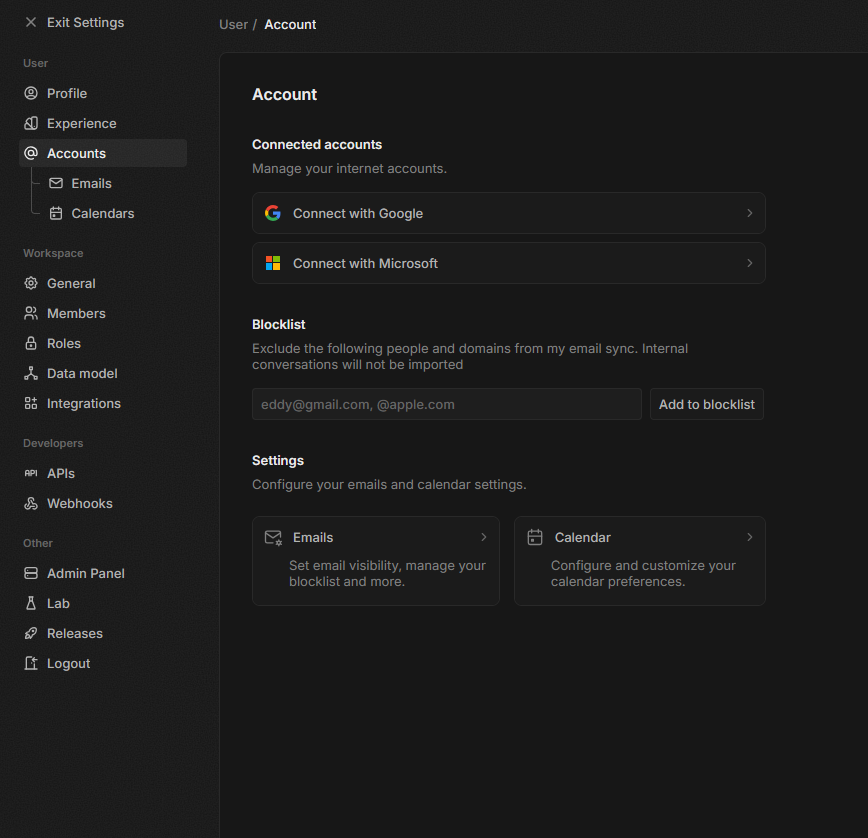Viewport: 868px width, 838px height.
Task: Open Members workspace page
Action: [103, 313]
